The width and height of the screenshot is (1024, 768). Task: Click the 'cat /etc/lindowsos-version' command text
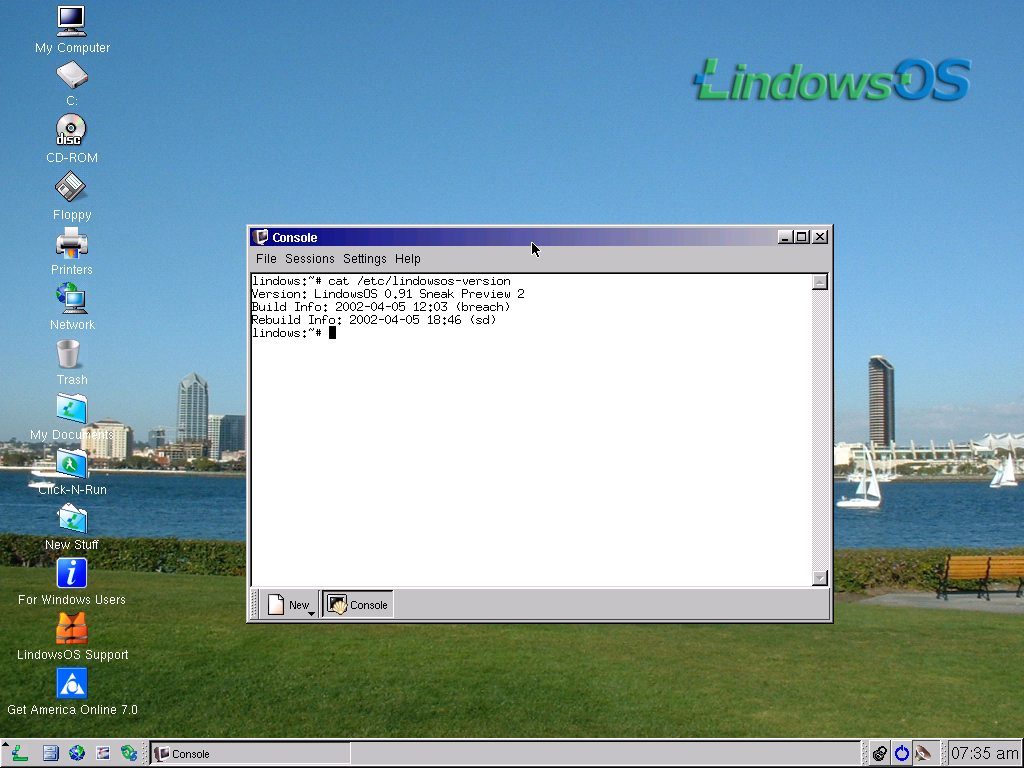[419, 281]
